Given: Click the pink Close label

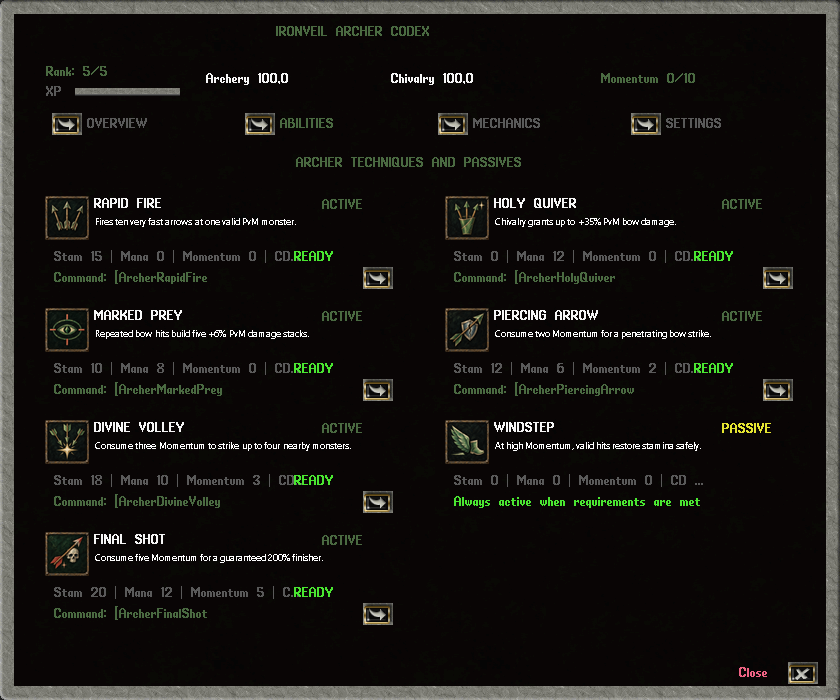Looking at the screenshot, I should click(x=753, y=673).
